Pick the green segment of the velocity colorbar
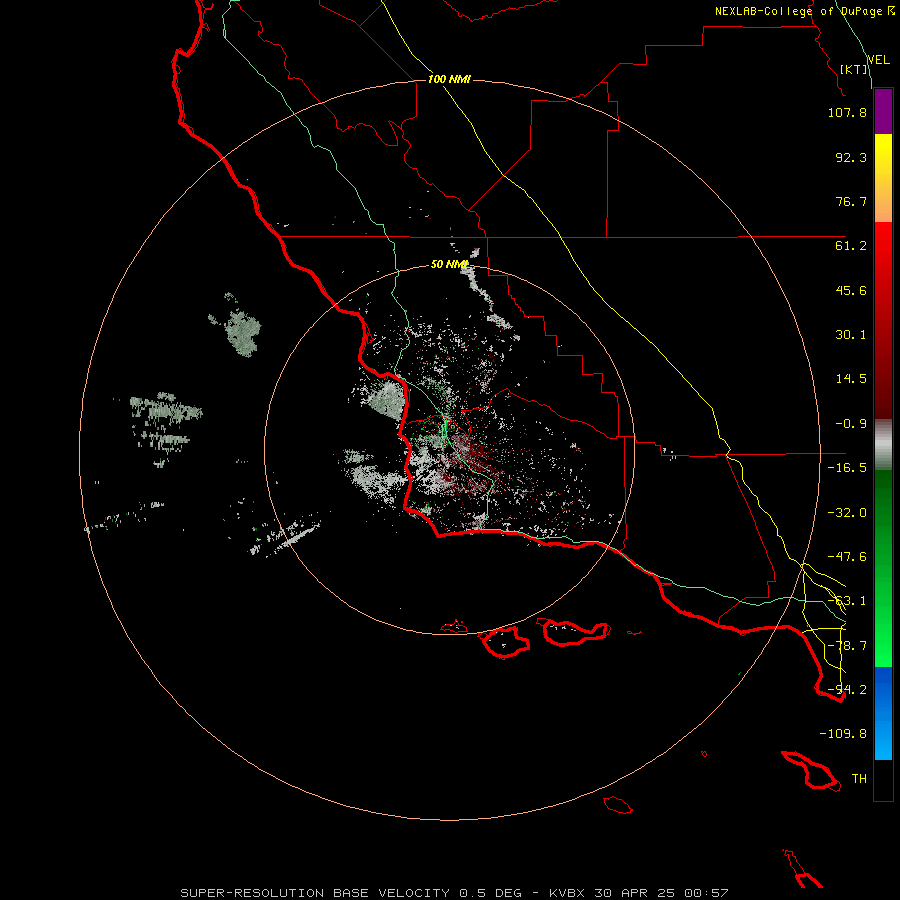The height and width of the screenshot is (900, 900). click(x=883, y=568)
